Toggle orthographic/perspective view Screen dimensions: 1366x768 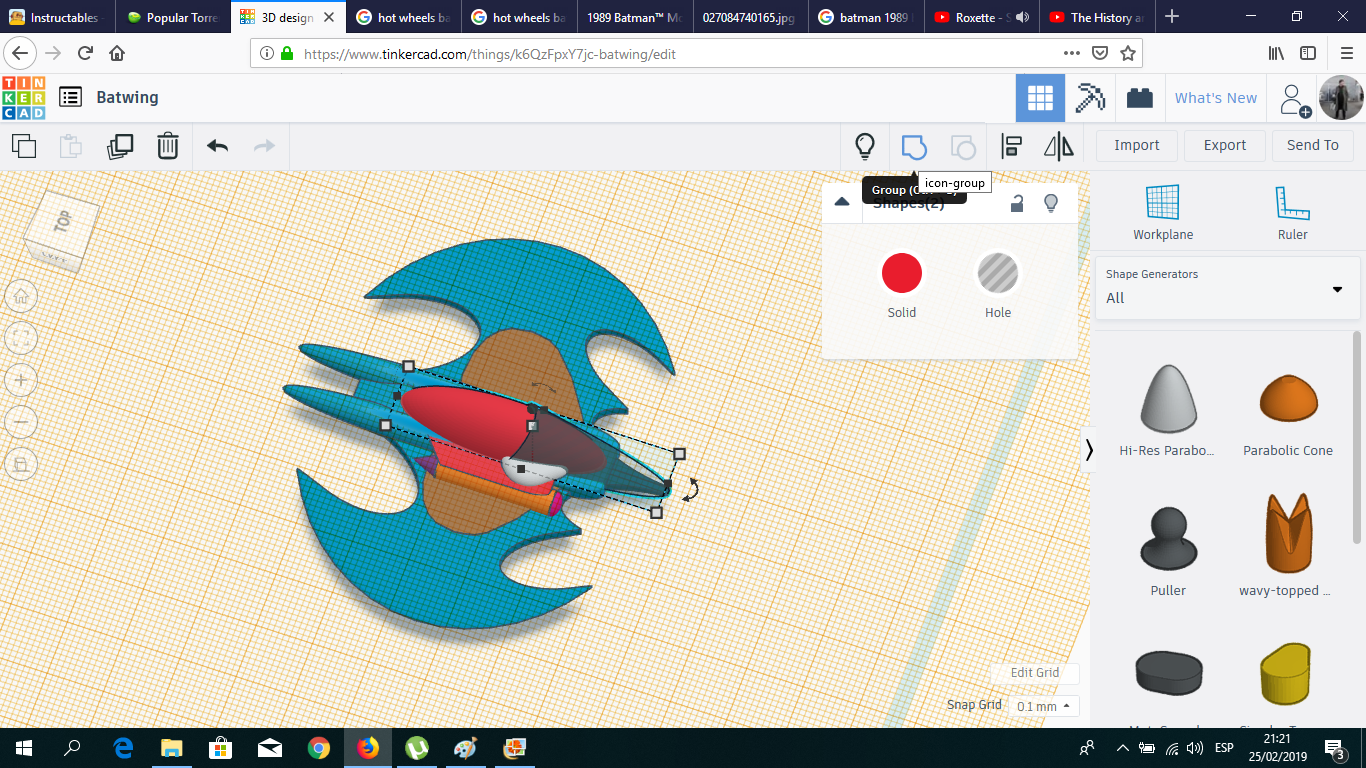tap(21, 463)
